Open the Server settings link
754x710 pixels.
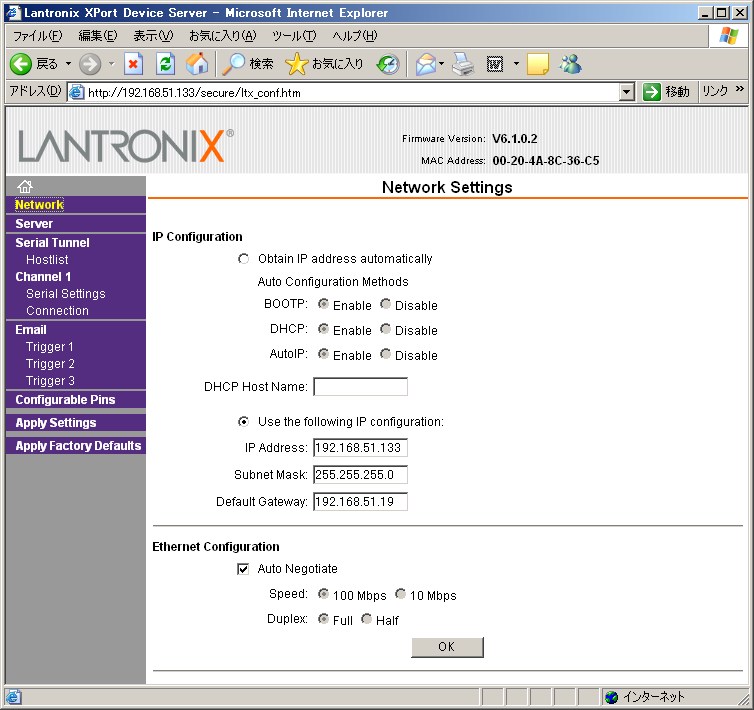pyautogui.click(x=34, y=224)
